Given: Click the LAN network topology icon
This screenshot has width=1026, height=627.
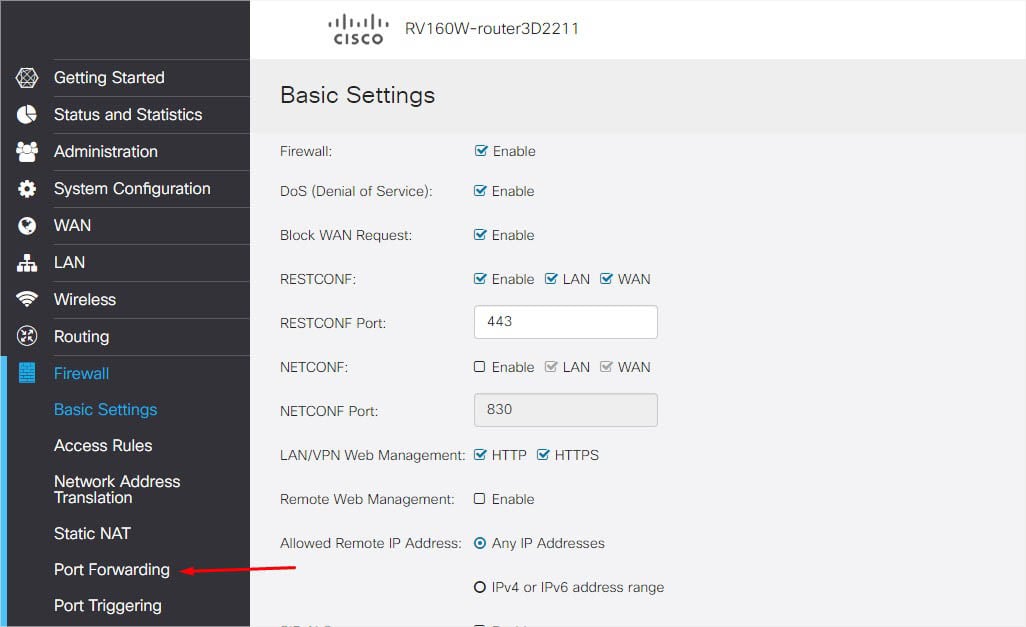Looking at the screenshot, I should click(26, 262).
